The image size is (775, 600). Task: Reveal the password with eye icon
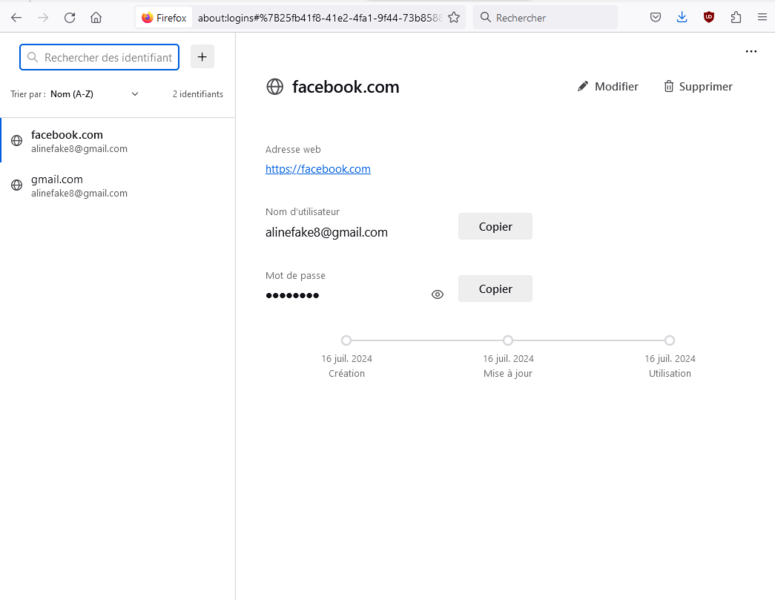[437, 295]
